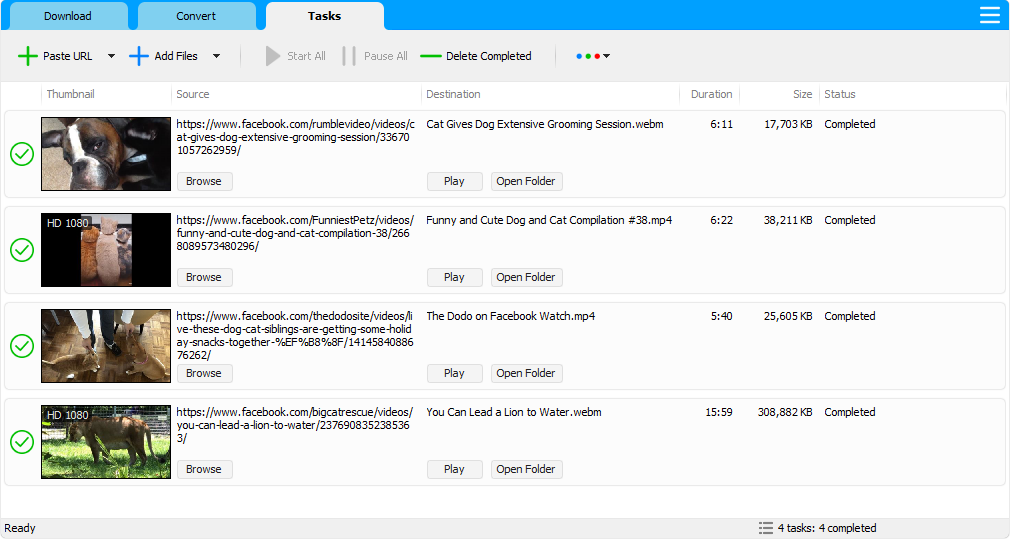Viewport: 1010px width, 539px height.
Task: Open the three colored dots dropdown
Action: tap(593, 56)
